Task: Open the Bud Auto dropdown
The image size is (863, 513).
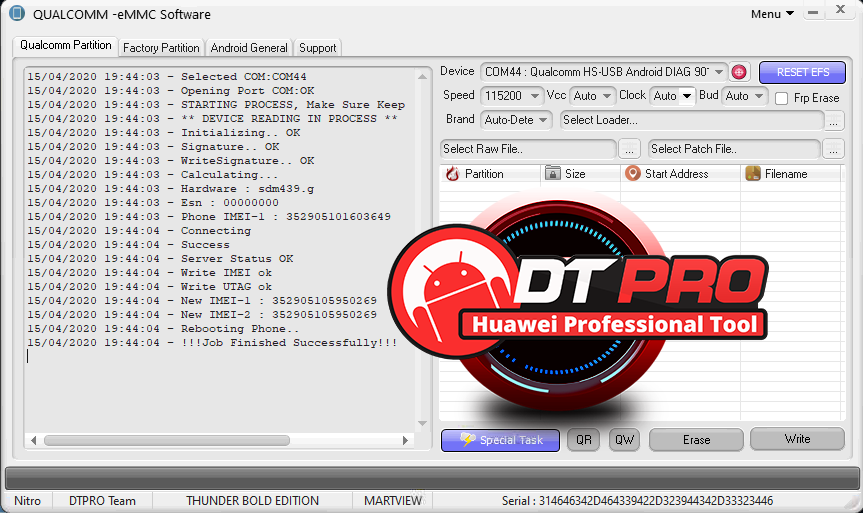Action: [x=759, y=96]
